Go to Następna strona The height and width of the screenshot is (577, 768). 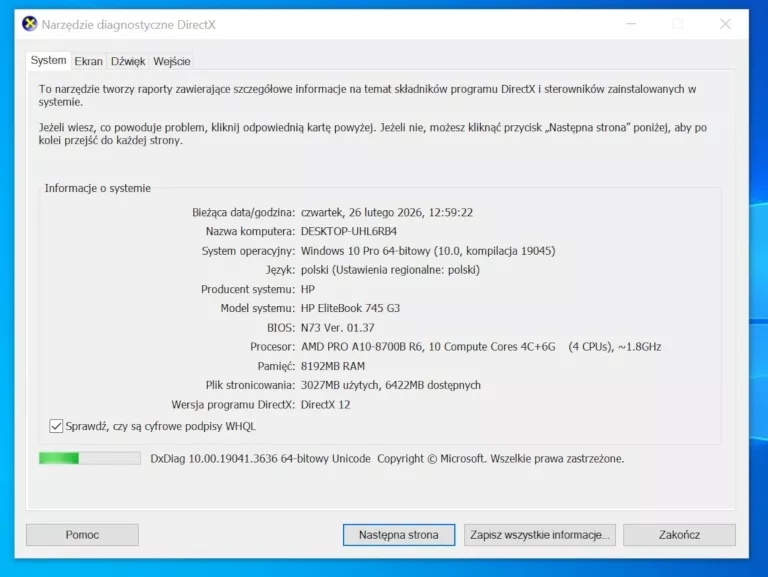tap(399, 535)
